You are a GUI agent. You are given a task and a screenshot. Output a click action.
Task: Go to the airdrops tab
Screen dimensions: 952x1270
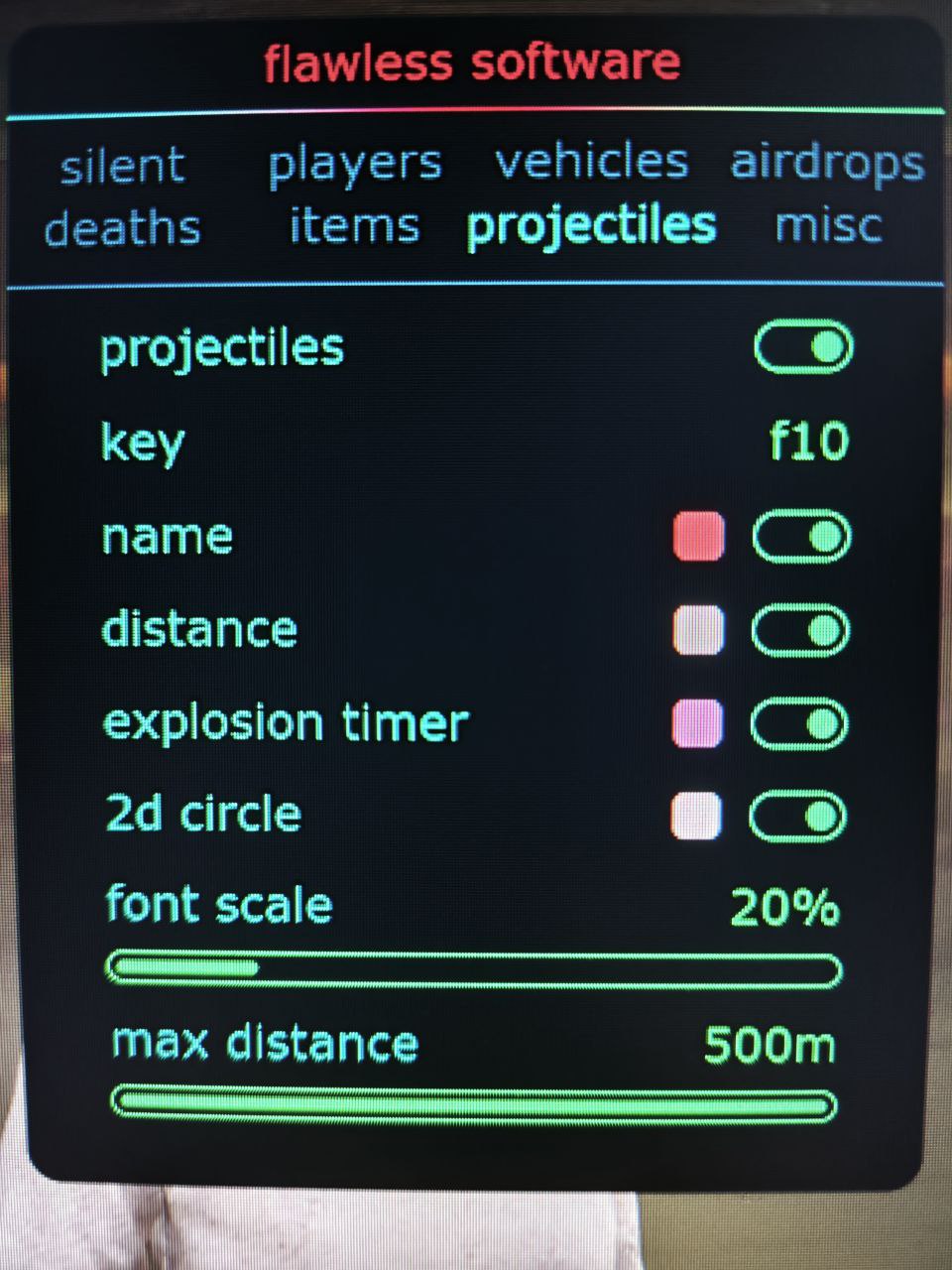coord(827,164)
